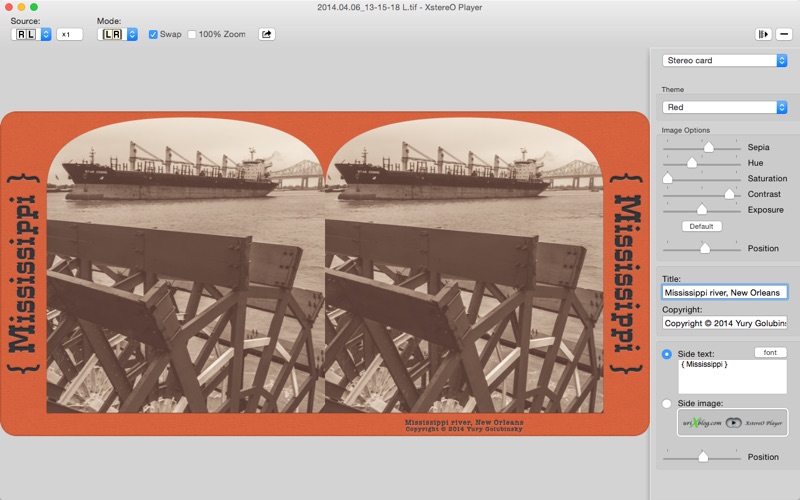The height and width of the screenshot is (500, 800).
Task: Click the Contrast slider handle
Action: pos(729,194)
